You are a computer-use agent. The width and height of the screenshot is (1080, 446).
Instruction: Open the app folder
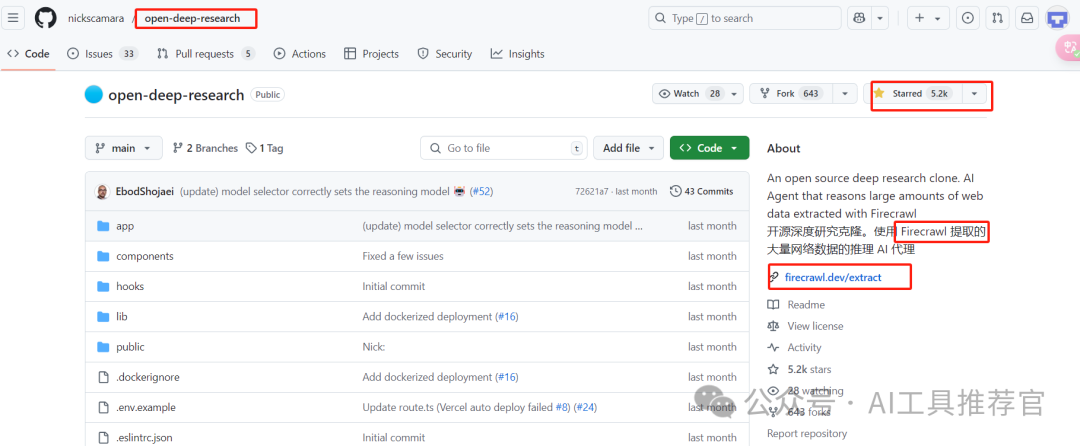(x=125, y=226)
